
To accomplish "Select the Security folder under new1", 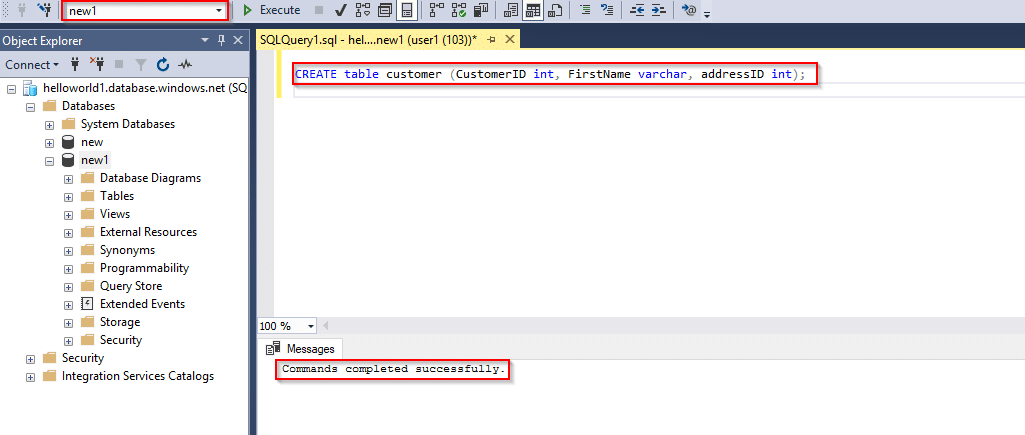I will [121, 339].
